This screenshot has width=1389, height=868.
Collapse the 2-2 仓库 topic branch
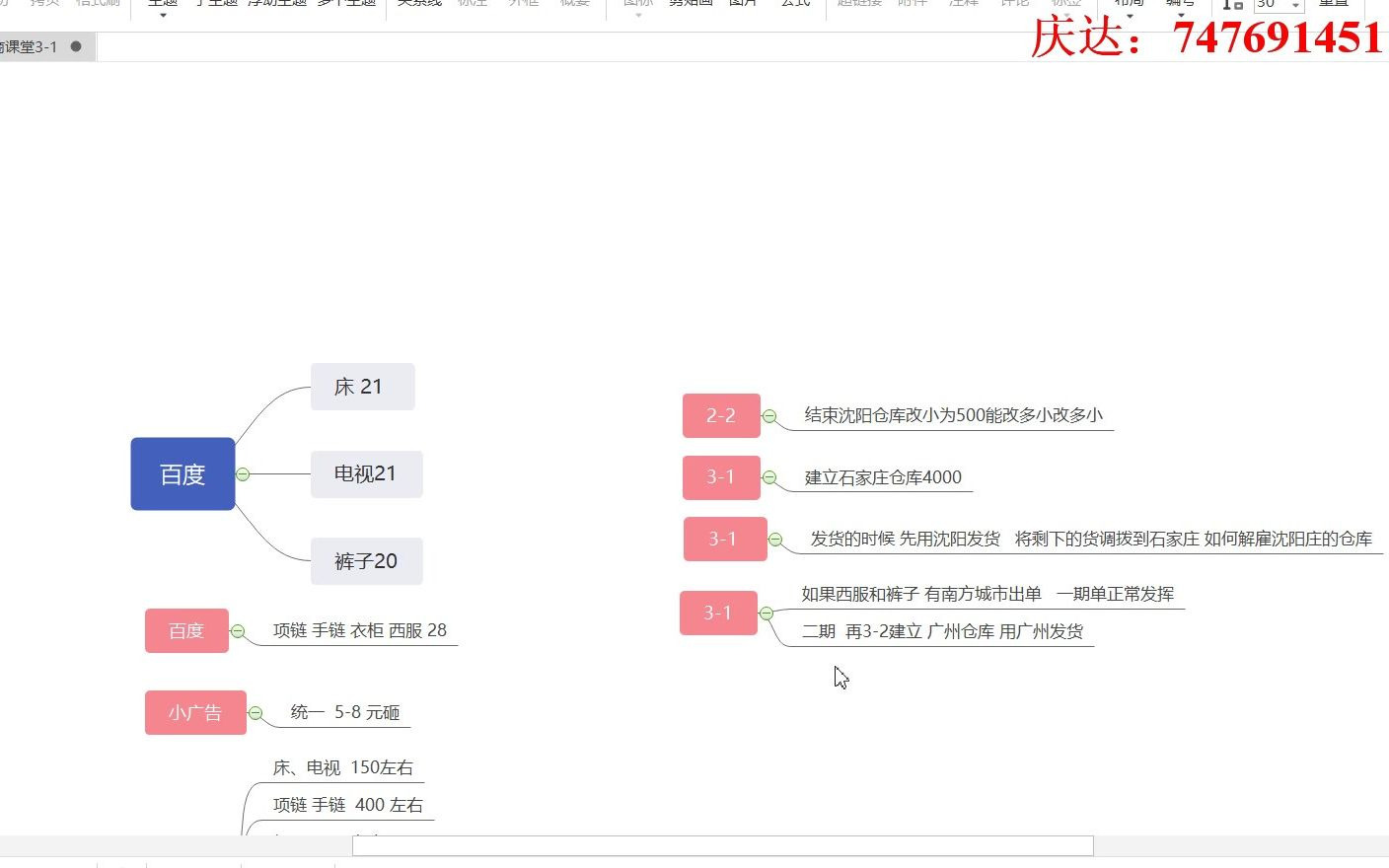[769, 415]
